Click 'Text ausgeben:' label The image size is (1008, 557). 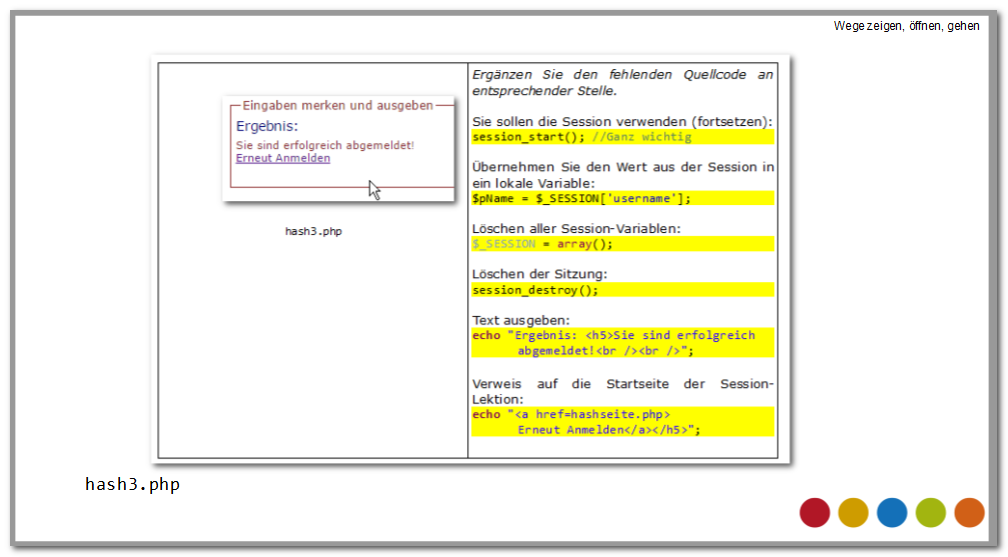(x=521, y=320)
